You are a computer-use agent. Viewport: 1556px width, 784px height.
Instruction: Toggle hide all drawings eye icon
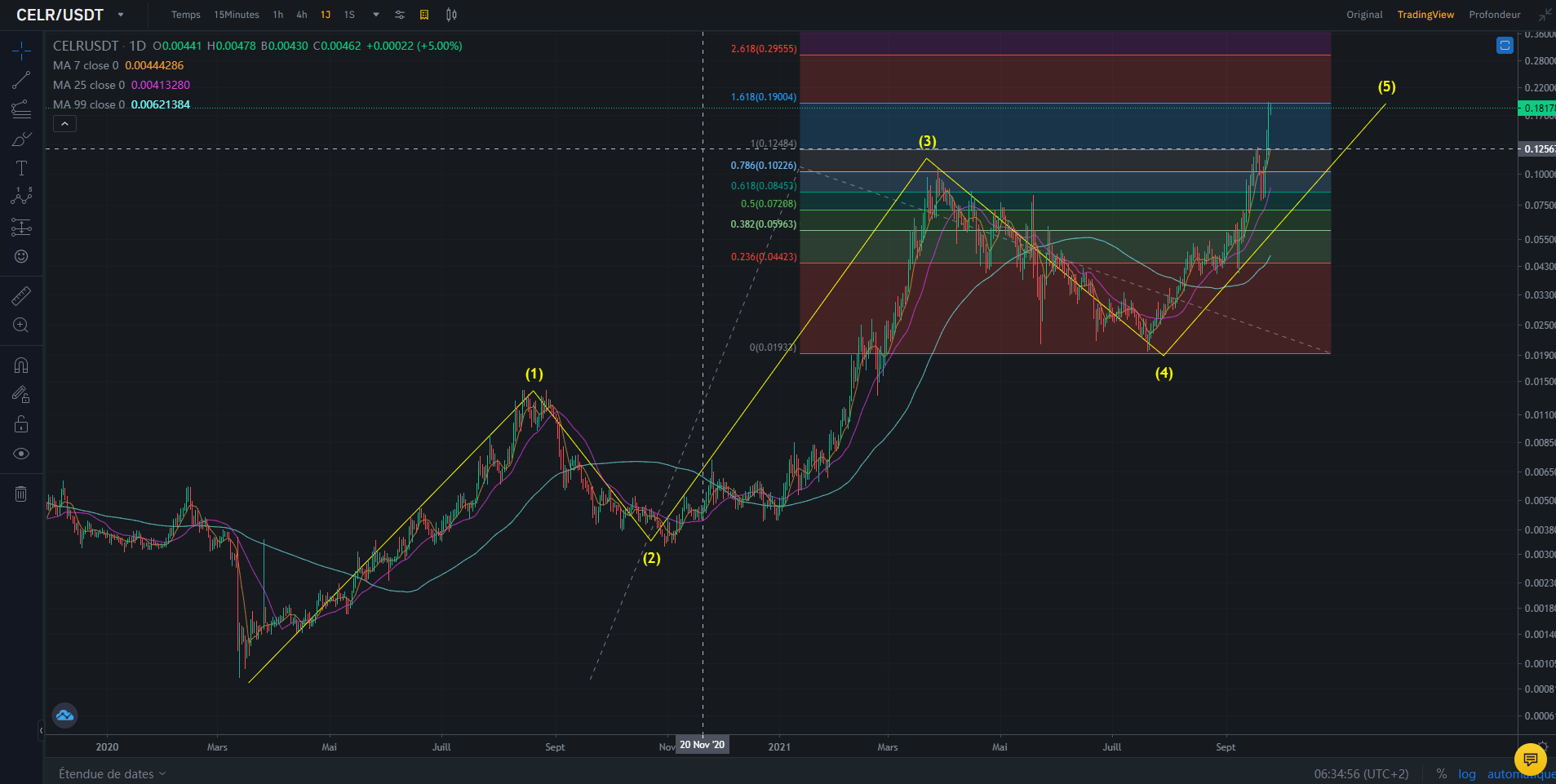21,454
